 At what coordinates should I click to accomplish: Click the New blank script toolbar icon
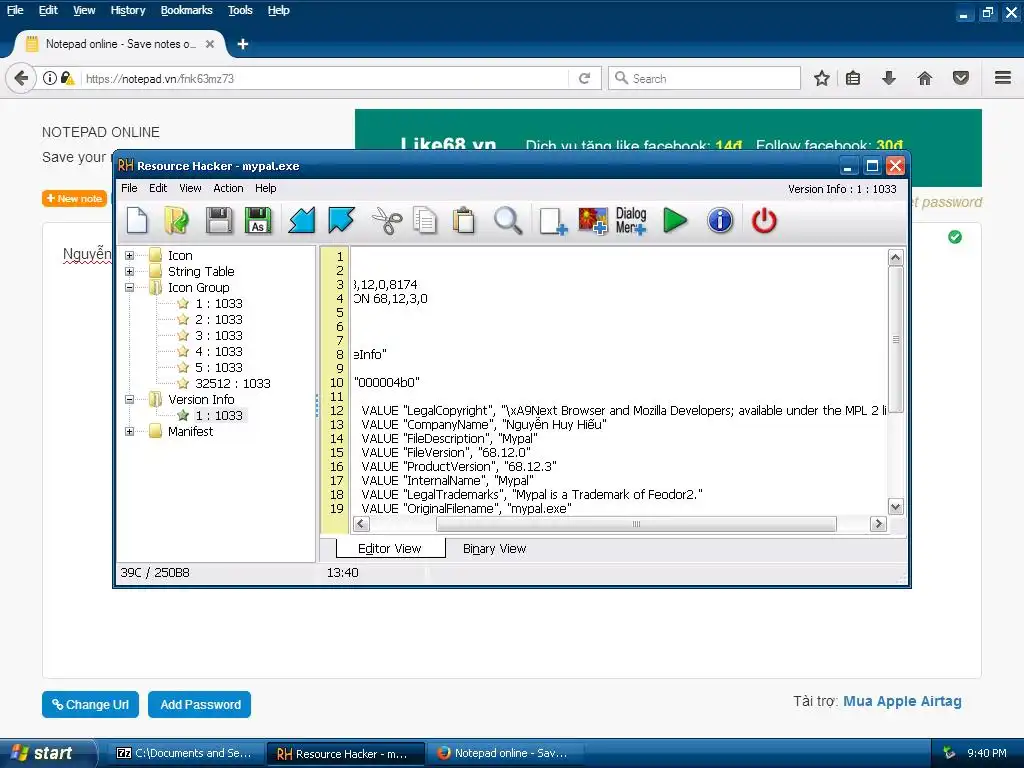tap(137, 220)
